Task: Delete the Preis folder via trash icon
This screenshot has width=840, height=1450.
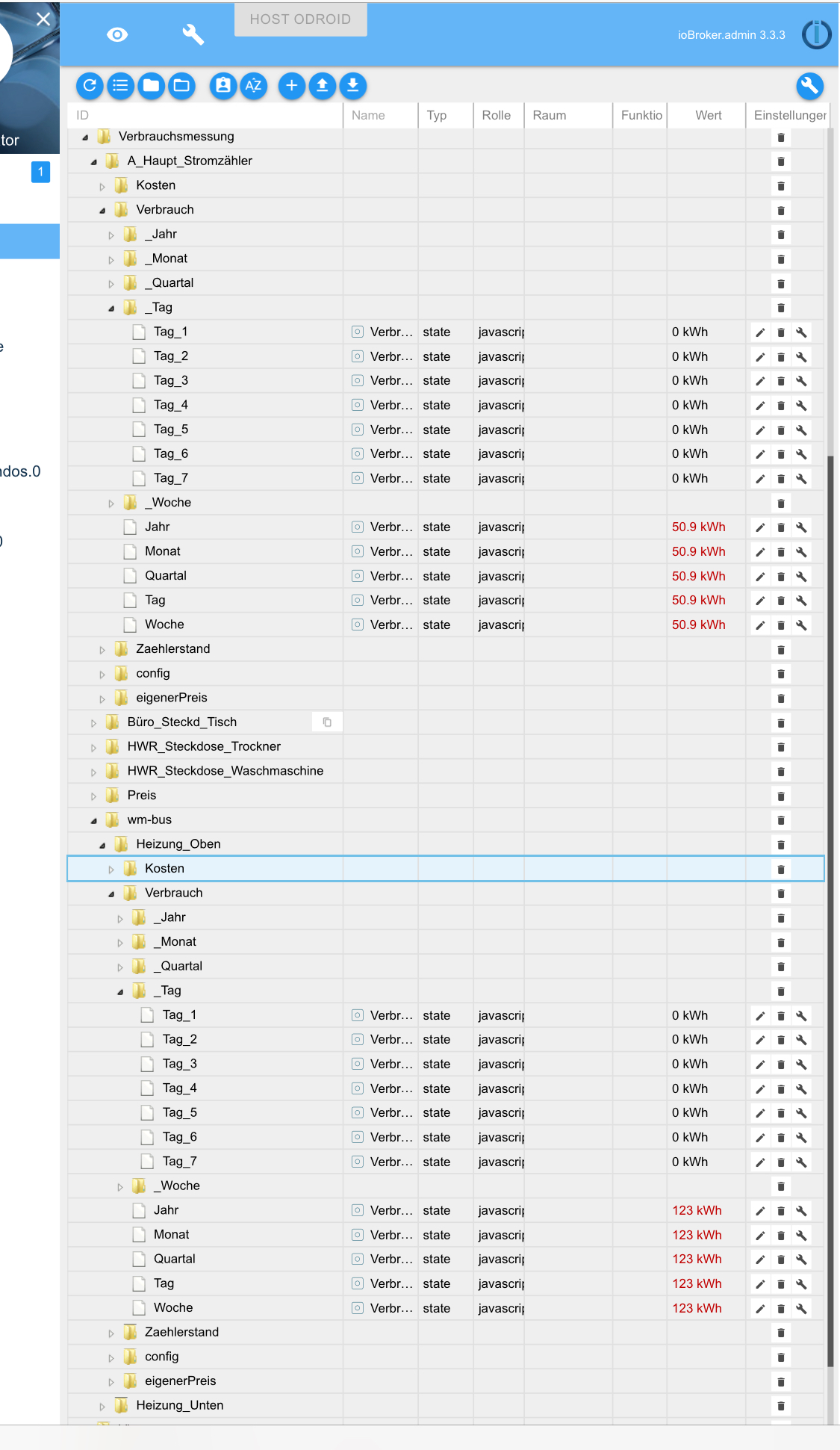Action: pos(781,796)
